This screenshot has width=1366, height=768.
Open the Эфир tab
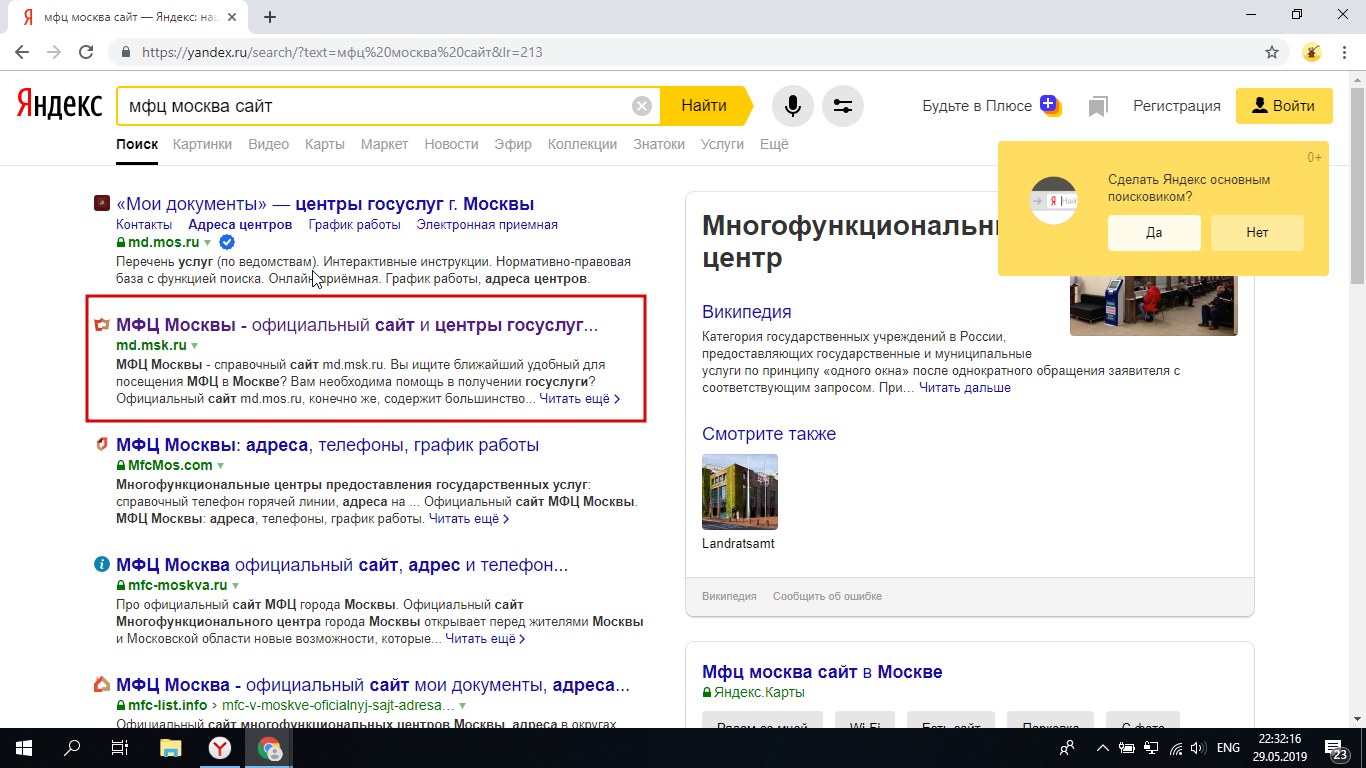513,144
